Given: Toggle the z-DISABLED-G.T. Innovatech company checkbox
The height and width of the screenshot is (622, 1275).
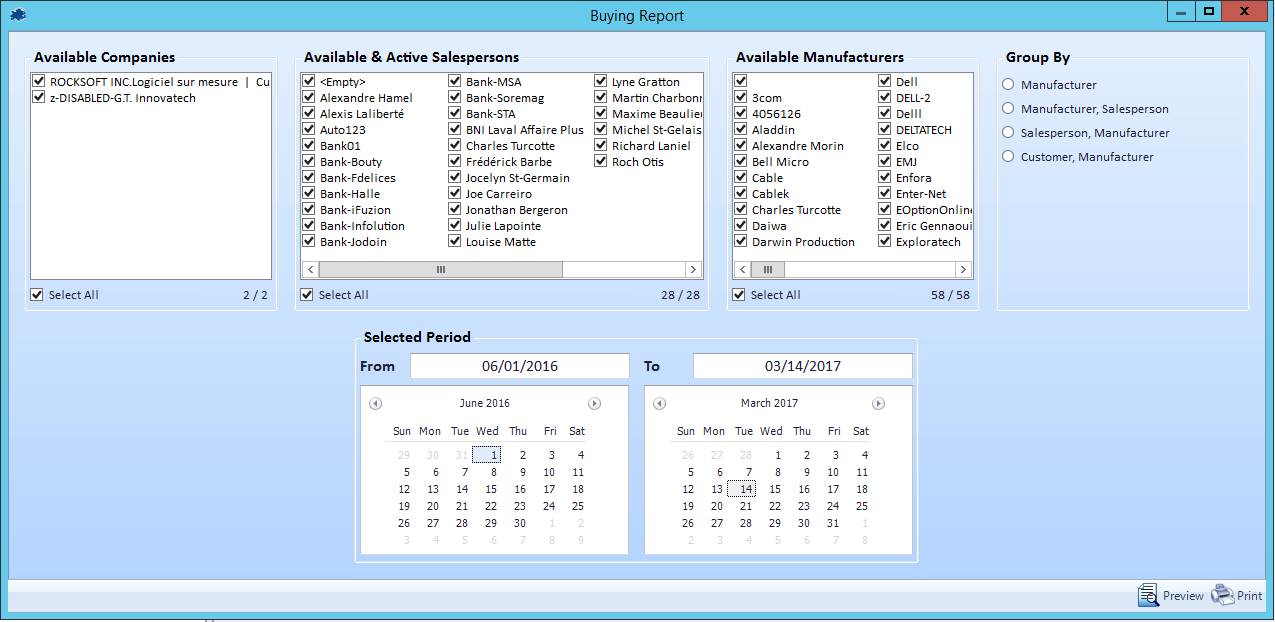Looking at the screenshot, I should 39,98.
